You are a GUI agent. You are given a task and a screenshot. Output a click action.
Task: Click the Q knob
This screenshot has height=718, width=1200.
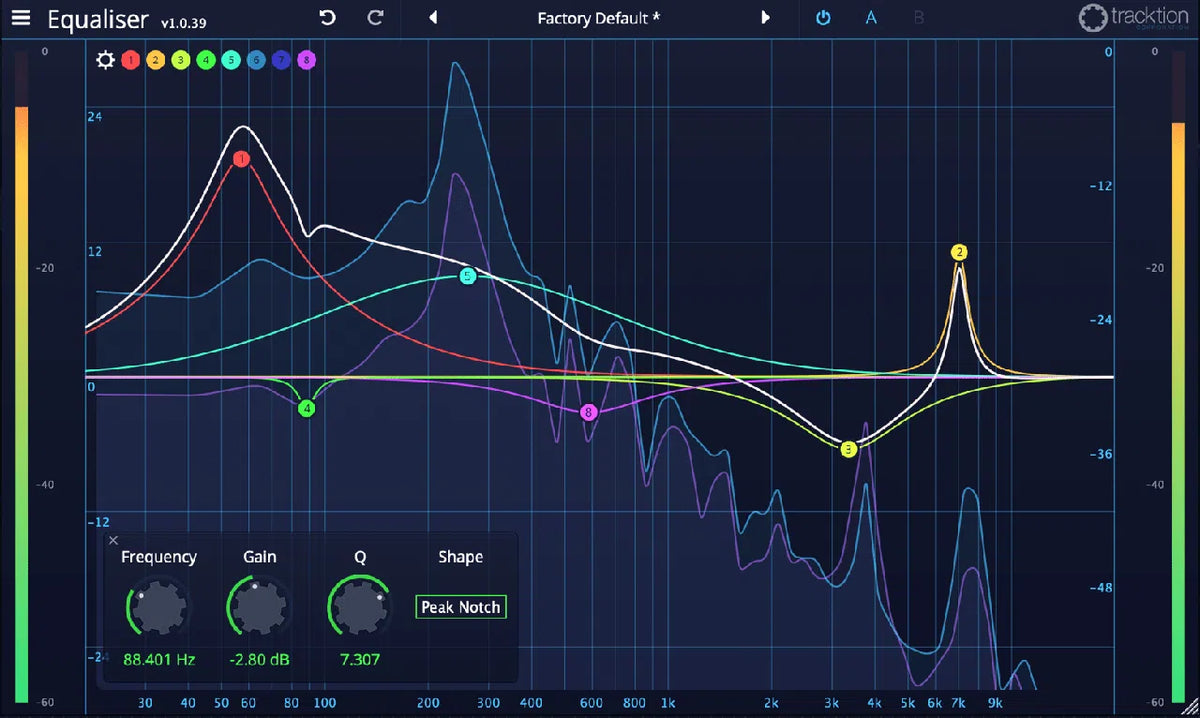click(360, 607)
